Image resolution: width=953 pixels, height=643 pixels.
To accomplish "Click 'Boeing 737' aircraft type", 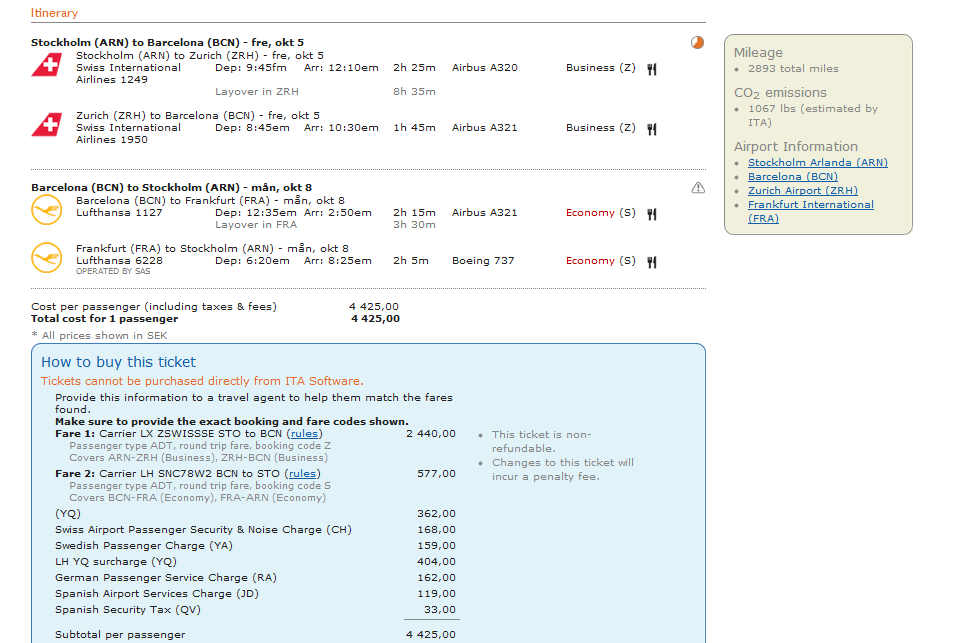I will tap(483, 261).
